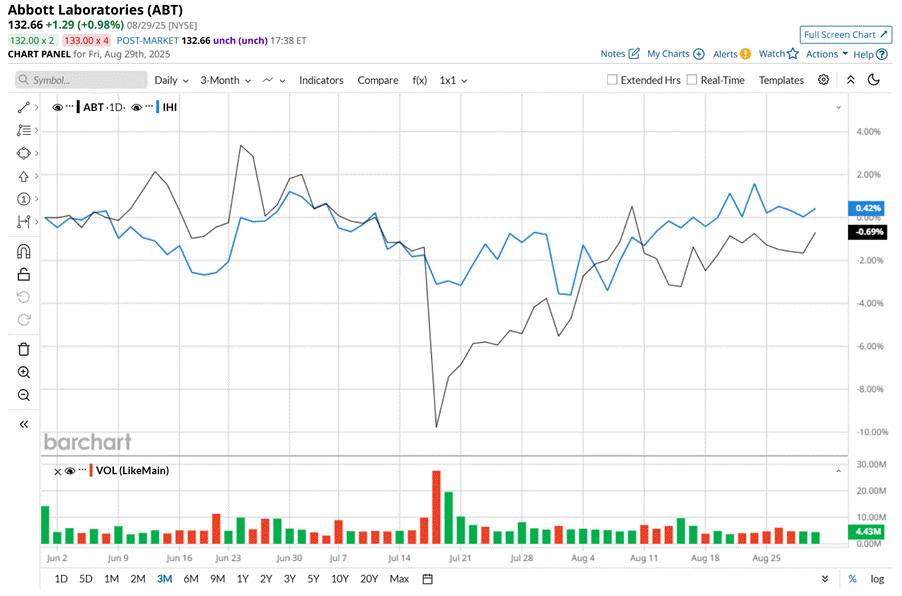Open VOL indicator options ellipsis
902x596 pixels.
[82, 469]
